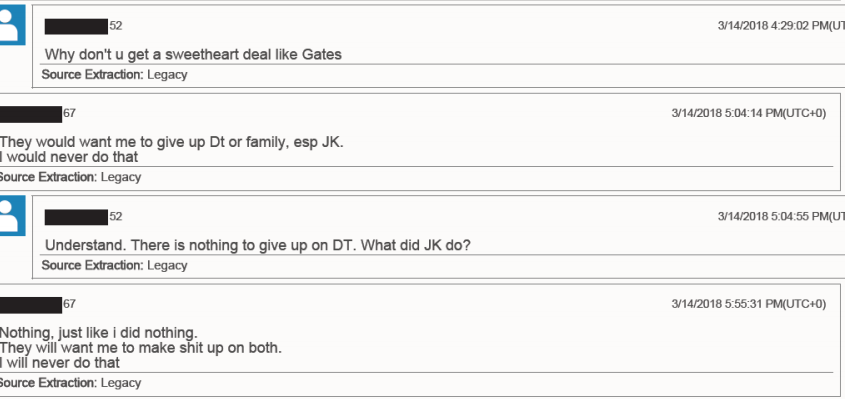The image size is (845, 399).
Task: Select the 'Understand. There is nothing to give up on DT' message
Action: pos(258,245)
